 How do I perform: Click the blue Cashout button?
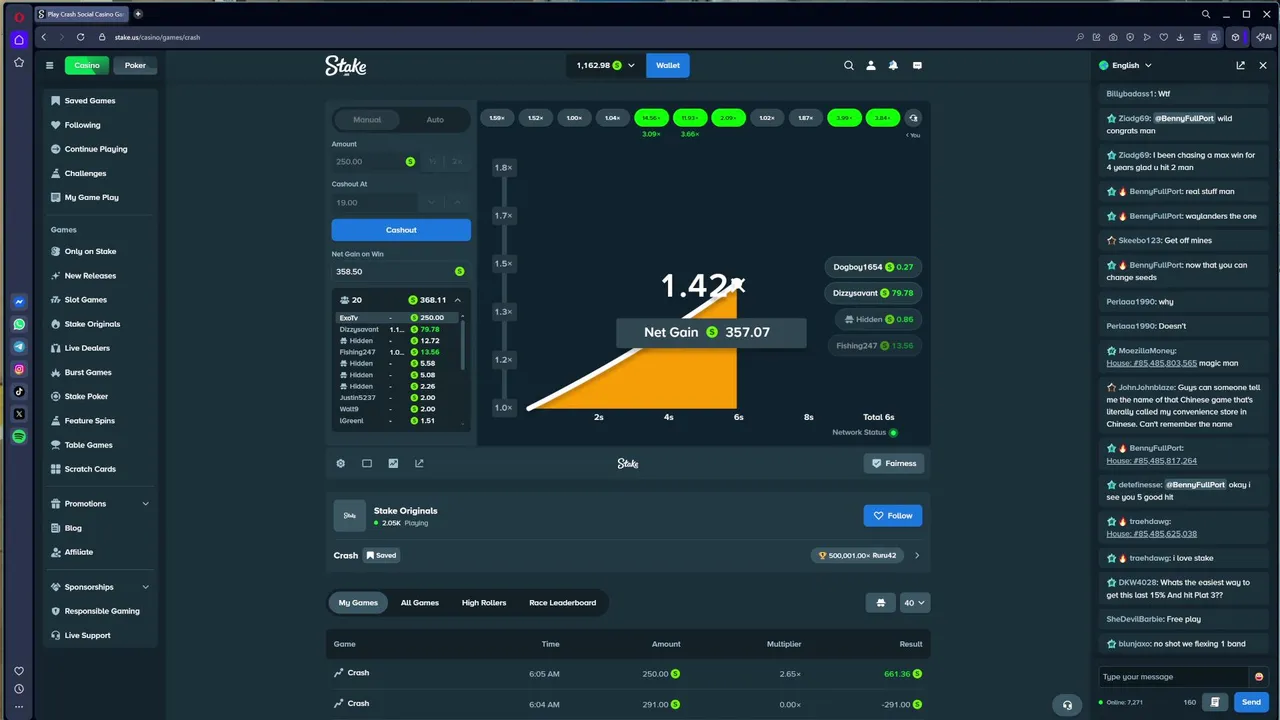[x=401, y=230]
